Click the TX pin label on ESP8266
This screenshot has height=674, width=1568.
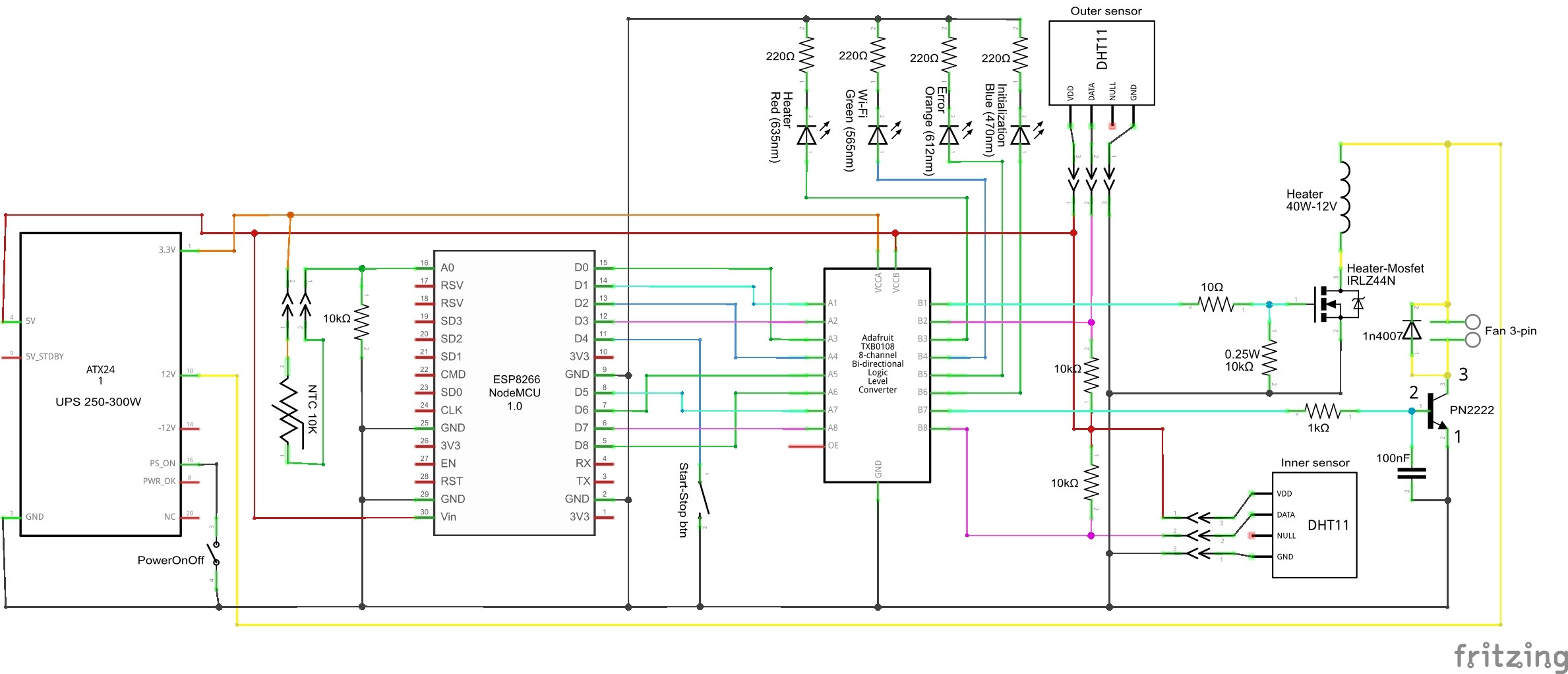click(583, 481)
